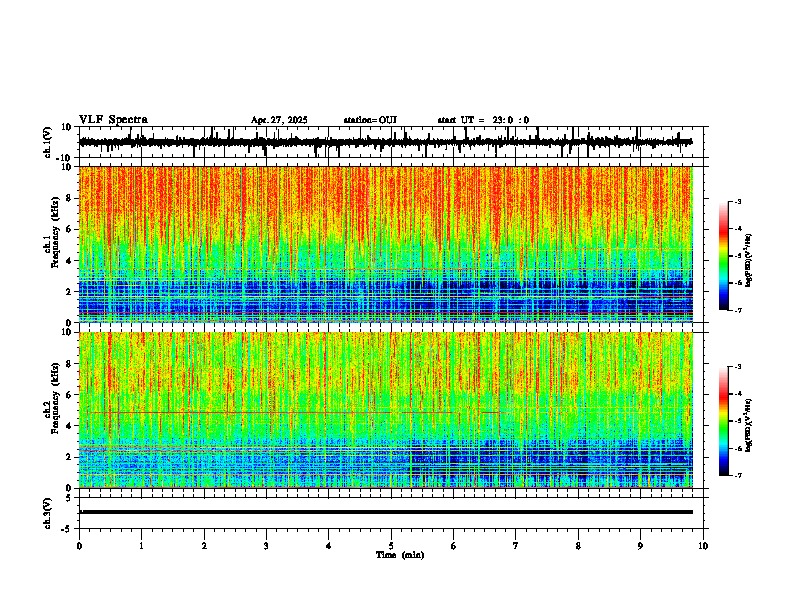Click the log(PSD) label beside ch.2 color bar
Screen dimensions: 792x612
click(x=749, y=425)
